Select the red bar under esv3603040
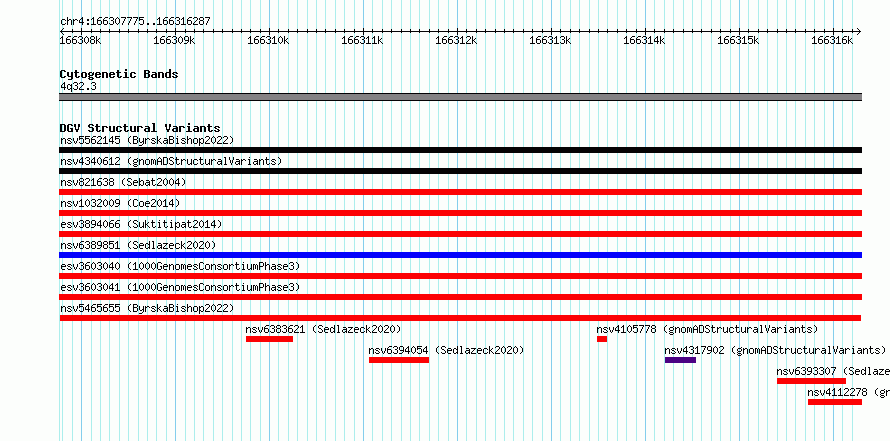 (x=460, y=276)
